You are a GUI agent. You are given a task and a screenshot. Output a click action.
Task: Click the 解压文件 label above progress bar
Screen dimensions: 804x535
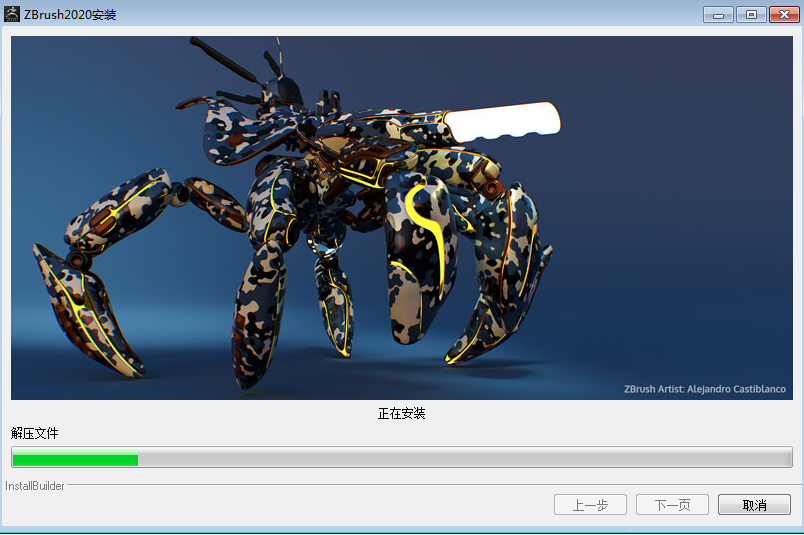35,433
